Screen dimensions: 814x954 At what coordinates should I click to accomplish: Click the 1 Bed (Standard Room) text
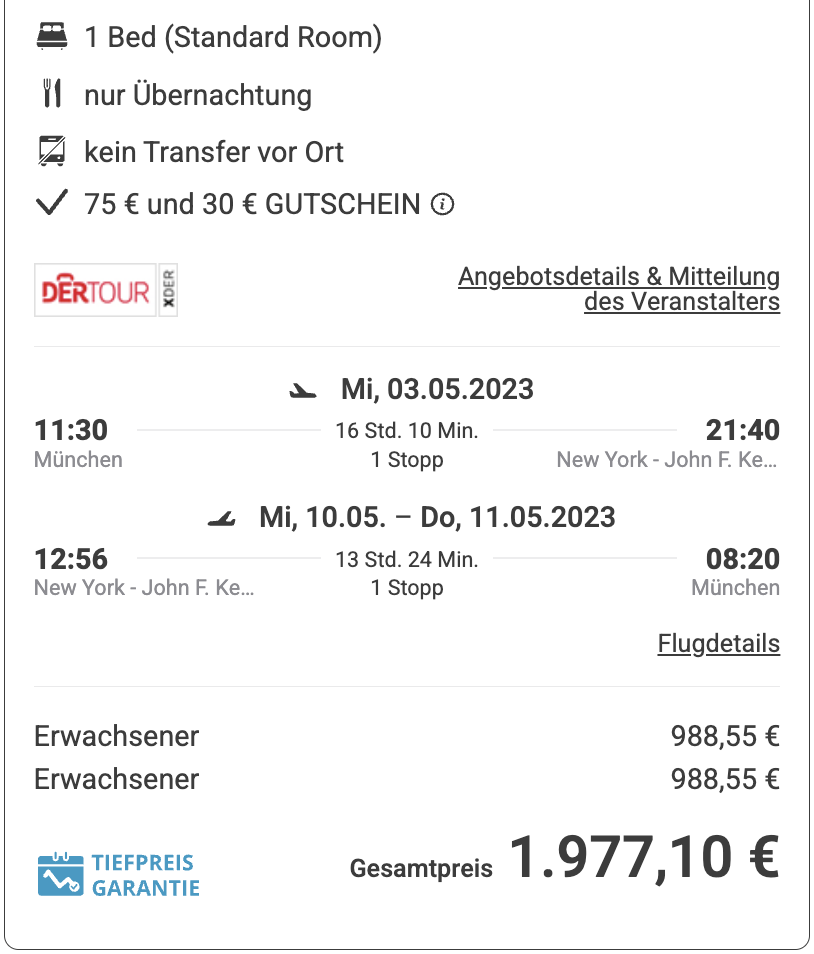(x=233, y=37)
